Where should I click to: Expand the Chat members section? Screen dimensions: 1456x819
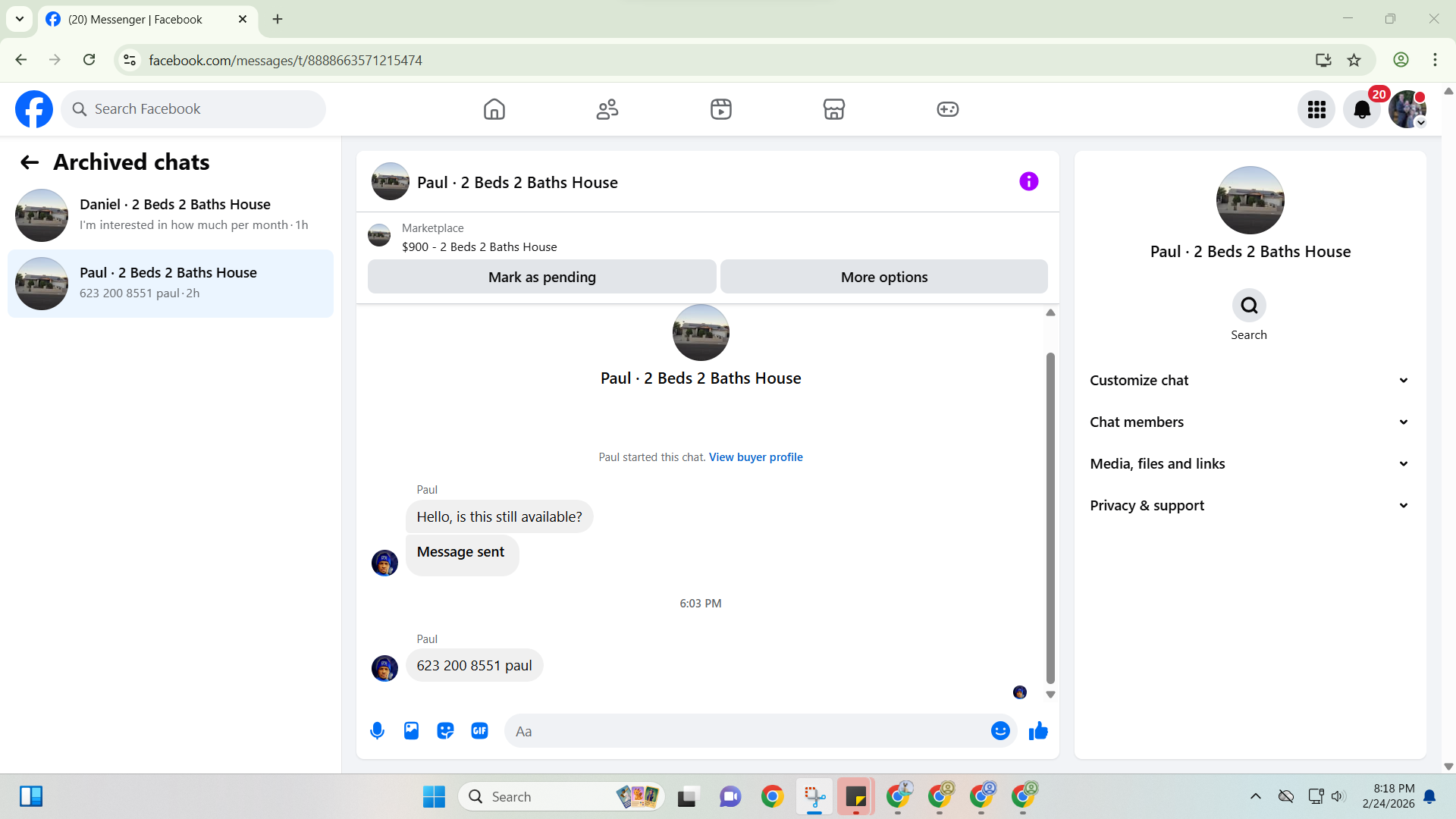point(1249,422)
